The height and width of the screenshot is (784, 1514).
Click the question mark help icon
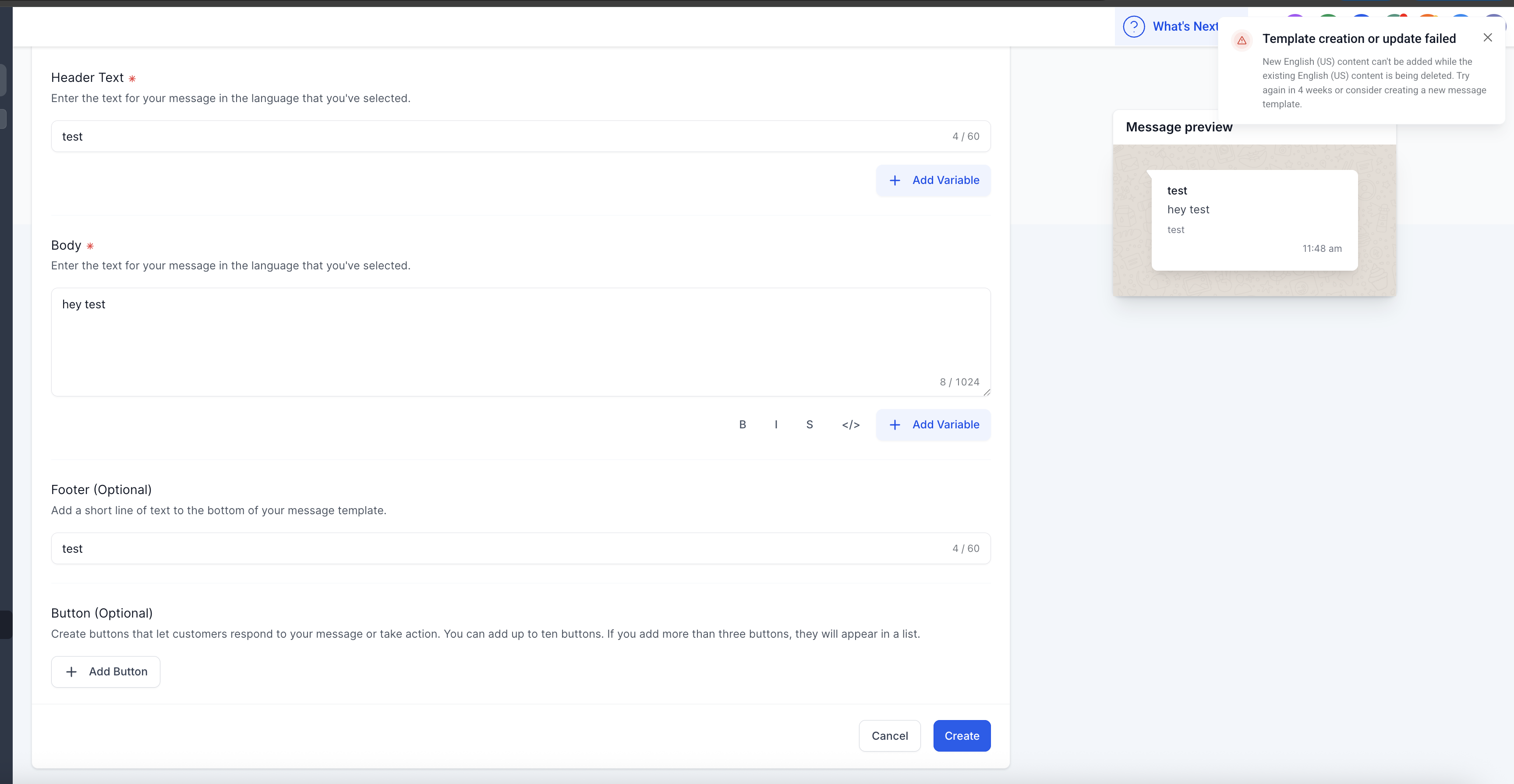(x=1134, y=26)
